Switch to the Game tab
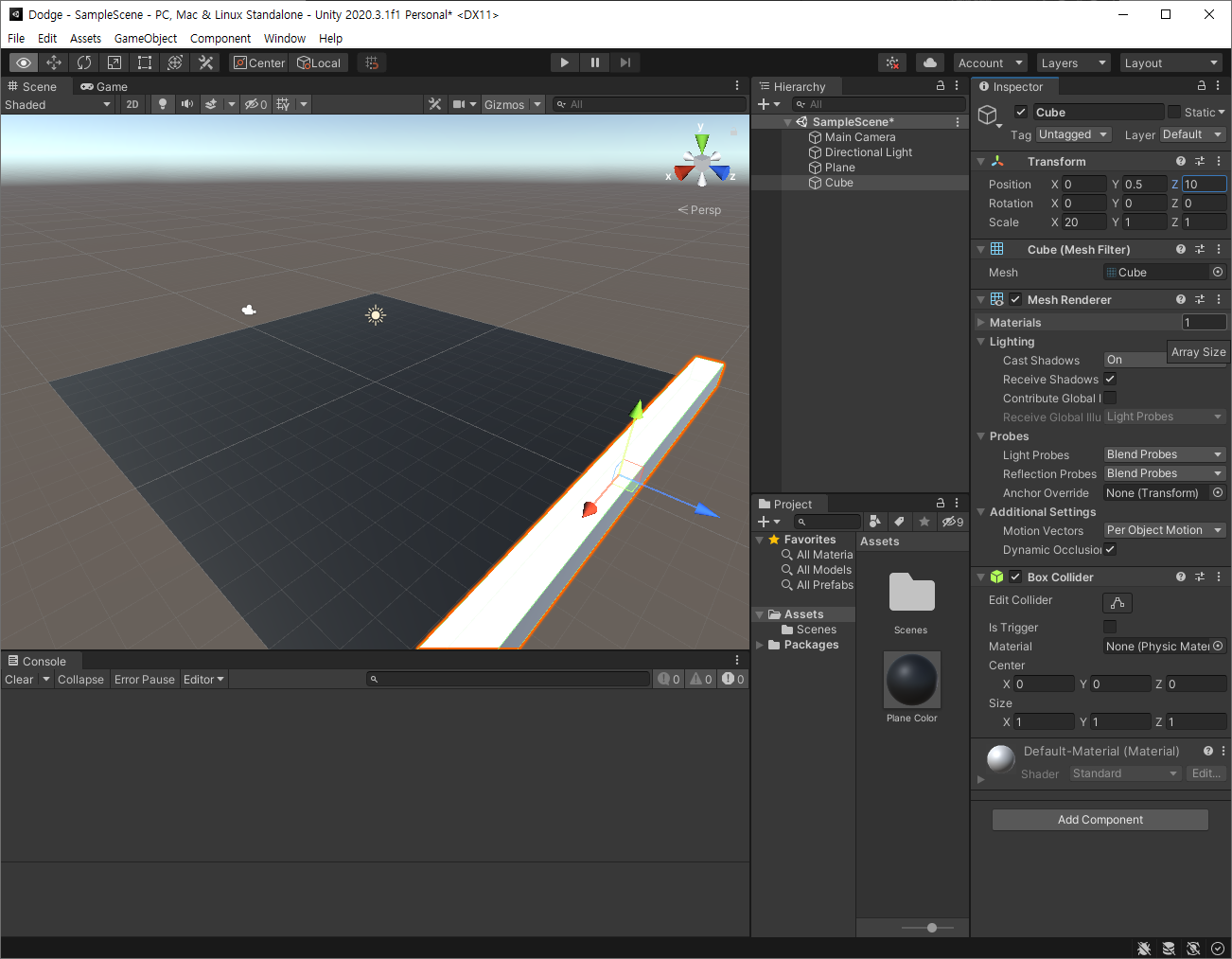Image resolution: width=1232 pixels, height=959 pixels. tap(104, 86)
